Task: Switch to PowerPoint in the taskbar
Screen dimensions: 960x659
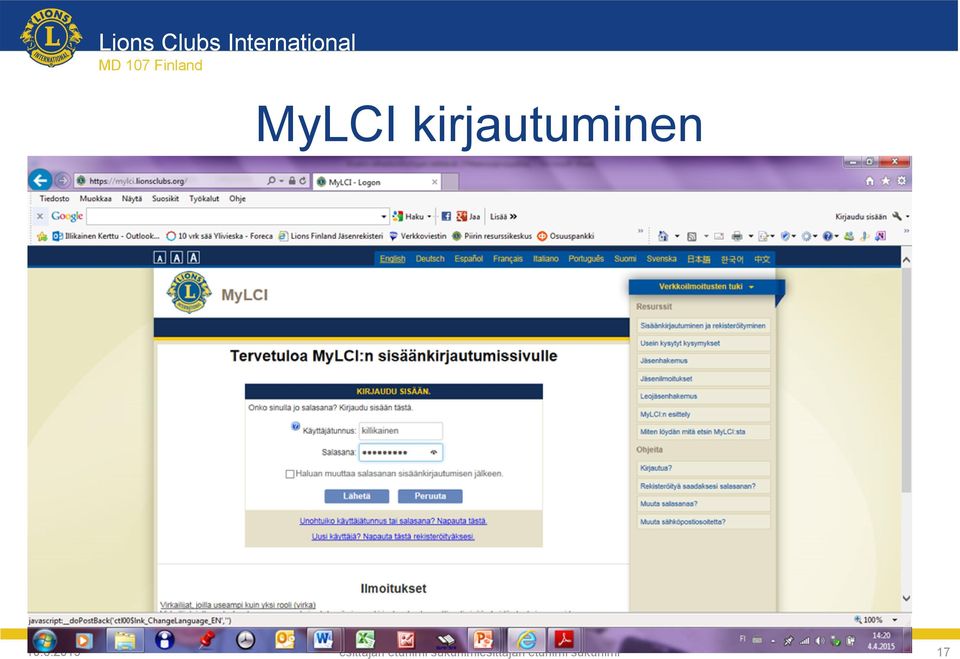Action: click(x=483, y=641)
